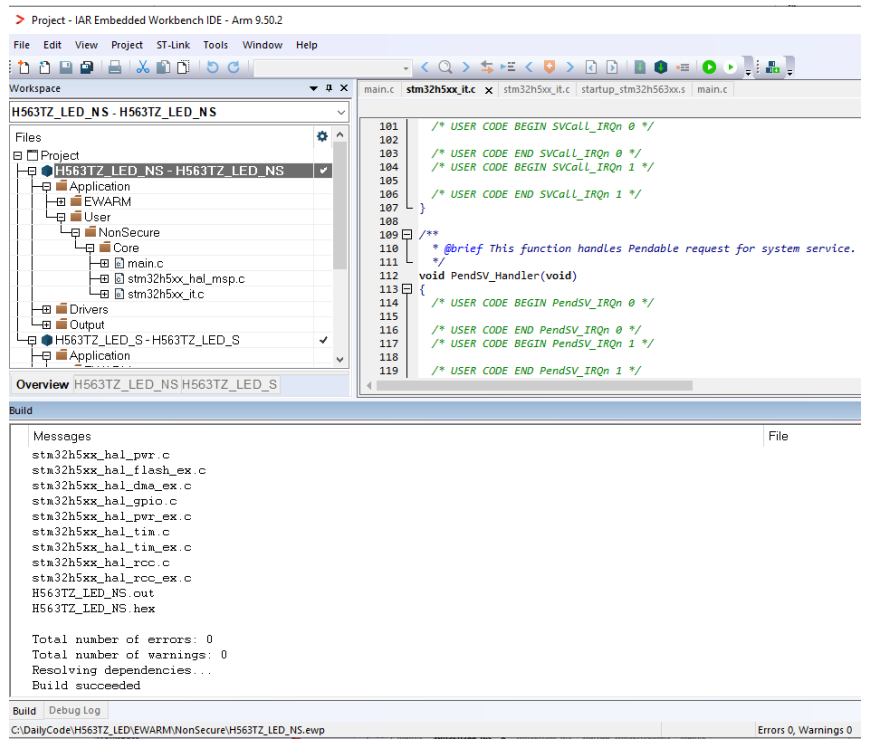Click the Toggle Breakpoint toolbar icon
The image size is (873, 750).
[683, 67]
